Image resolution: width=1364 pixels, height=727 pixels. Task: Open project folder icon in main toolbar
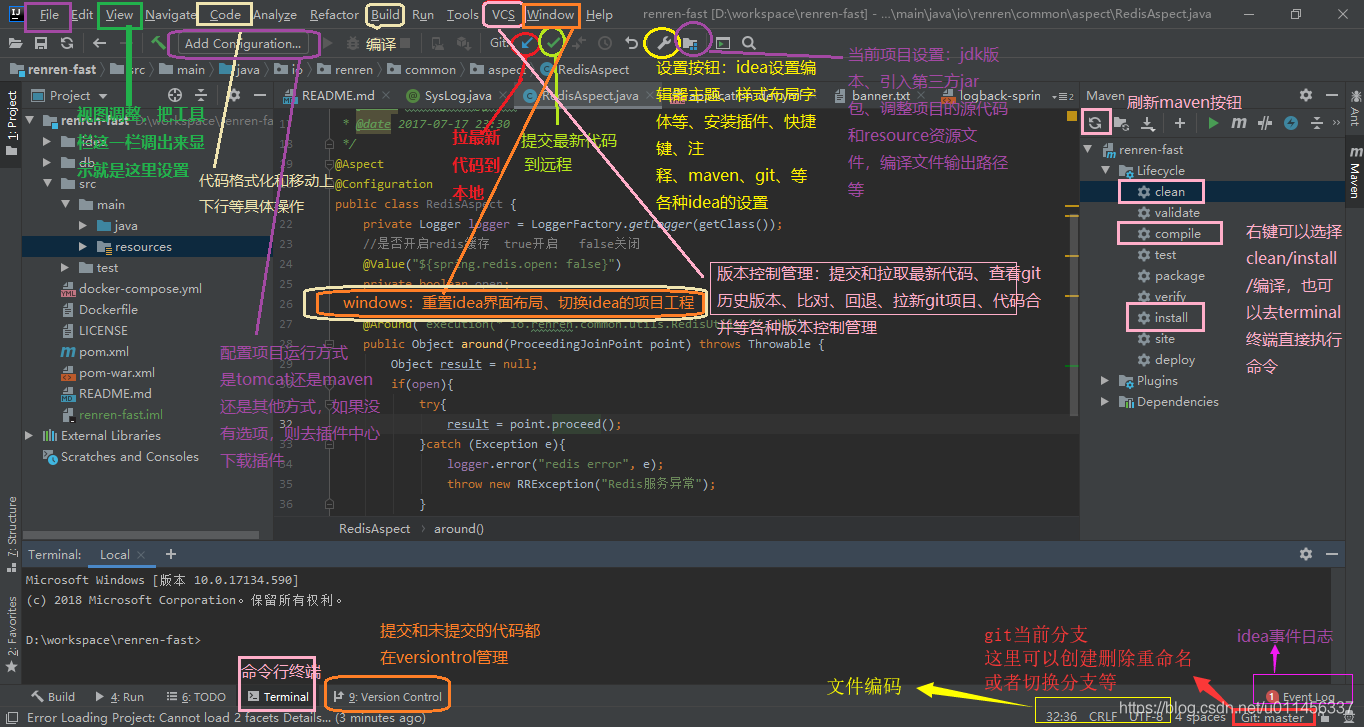(x=16, y=43)
